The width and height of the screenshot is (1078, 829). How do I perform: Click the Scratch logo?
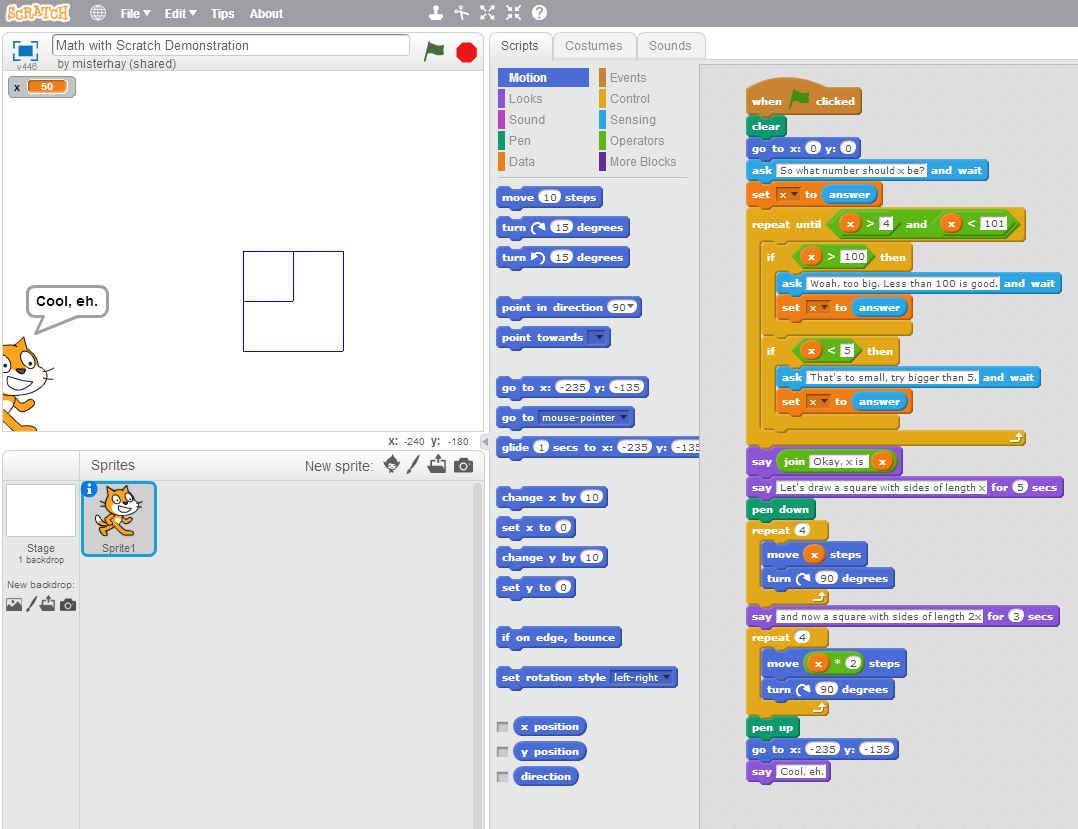point(38,13)
